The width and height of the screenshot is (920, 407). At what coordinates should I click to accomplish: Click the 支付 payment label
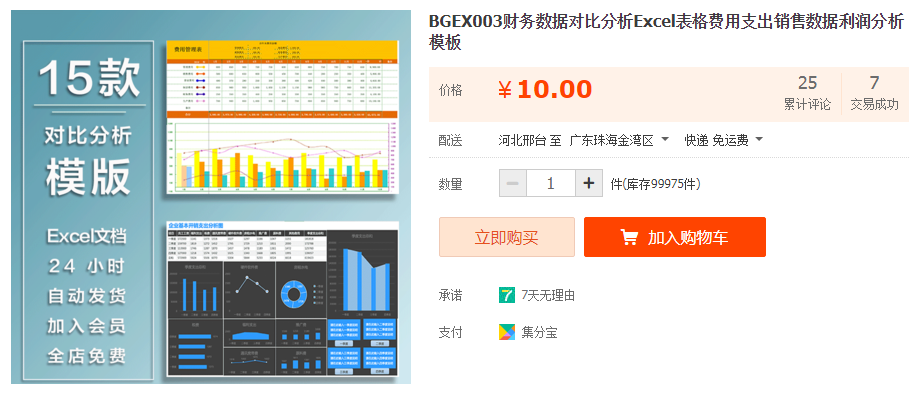tap(451, 333)
